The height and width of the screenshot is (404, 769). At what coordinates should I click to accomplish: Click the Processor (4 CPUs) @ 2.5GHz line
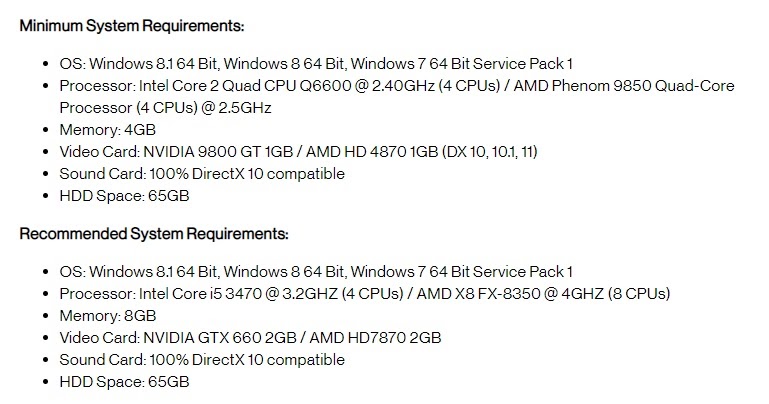click(x=165, y=108)
